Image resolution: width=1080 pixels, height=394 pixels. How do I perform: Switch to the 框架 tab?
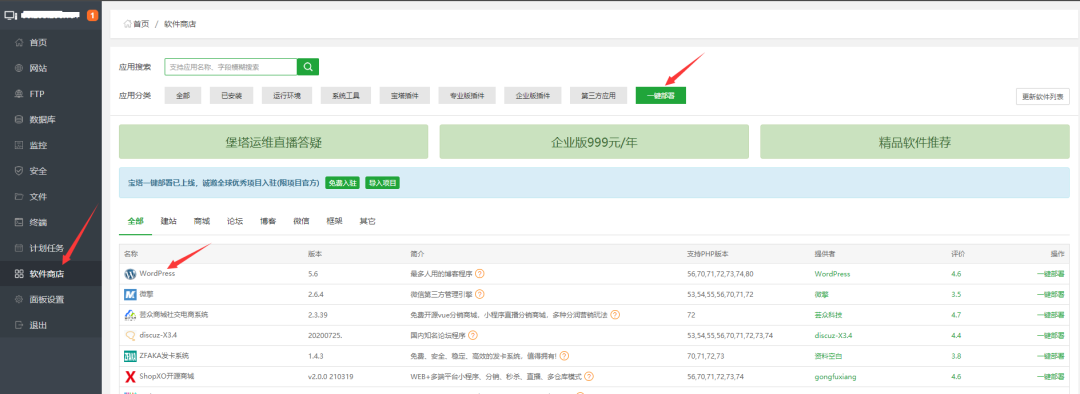(x=334, y=222)
